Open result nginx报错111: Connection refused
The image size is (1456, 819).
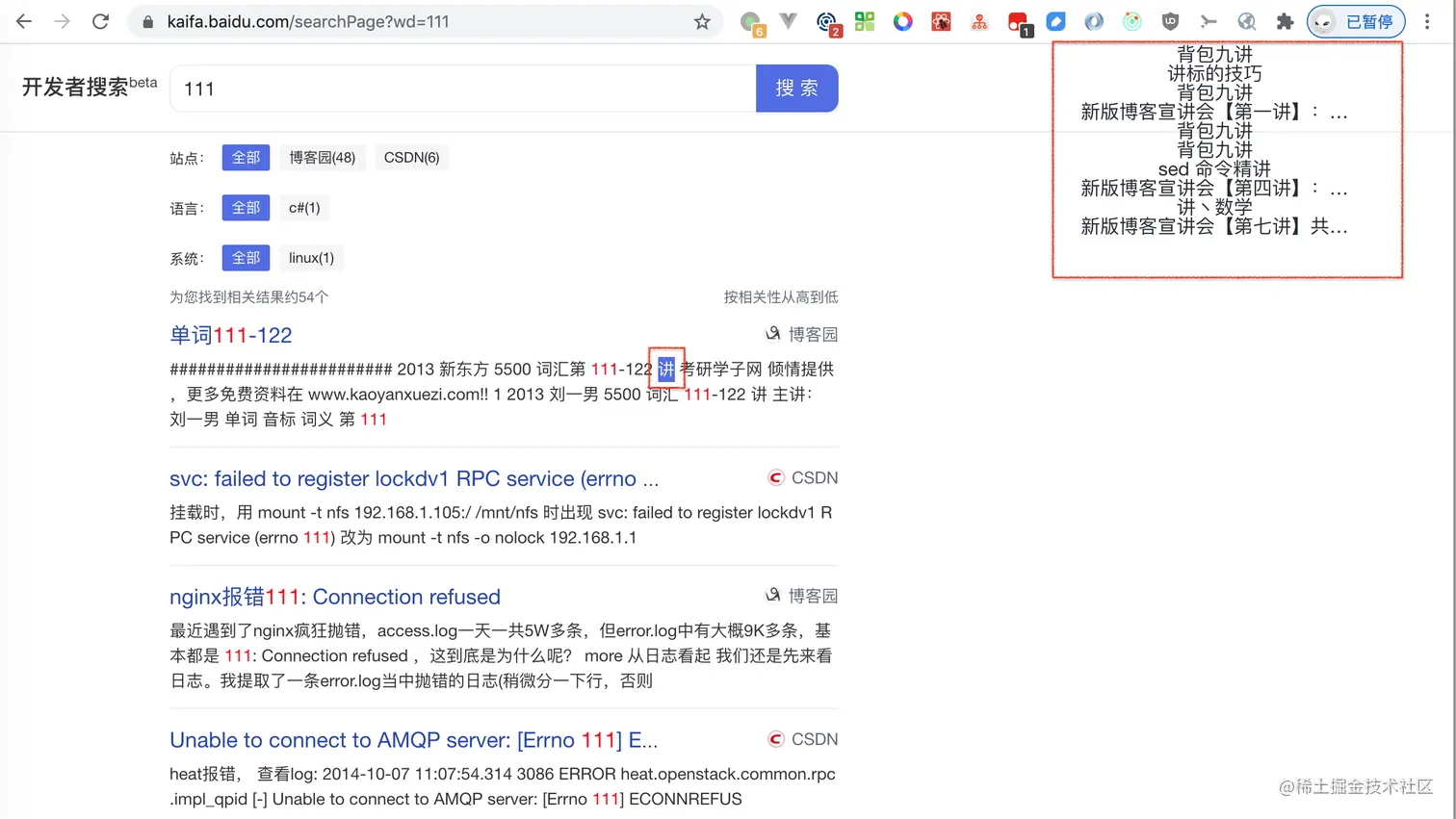click(x=335, y=597)
